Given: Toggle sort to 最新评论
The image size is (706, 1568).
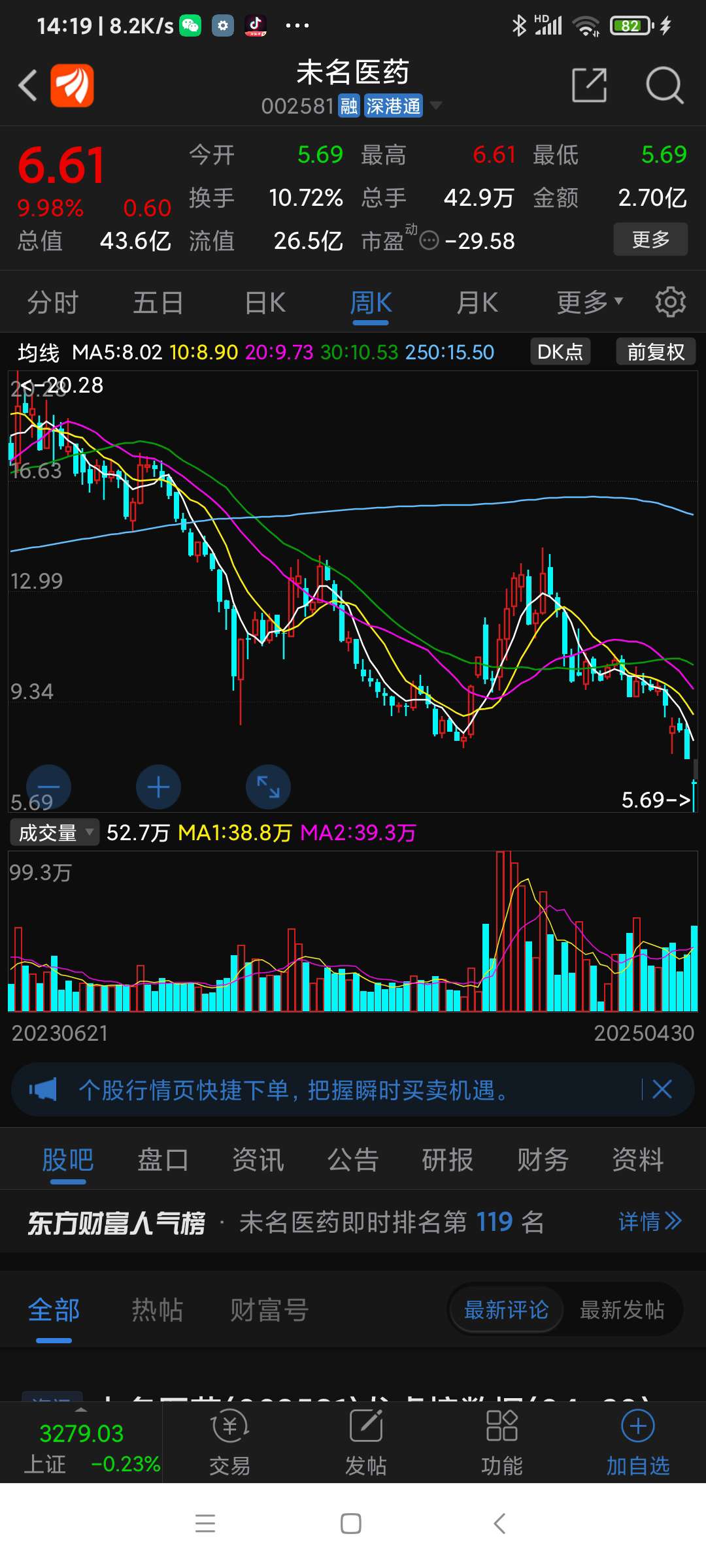Looking at the screenshot, I should (506, 1310).
